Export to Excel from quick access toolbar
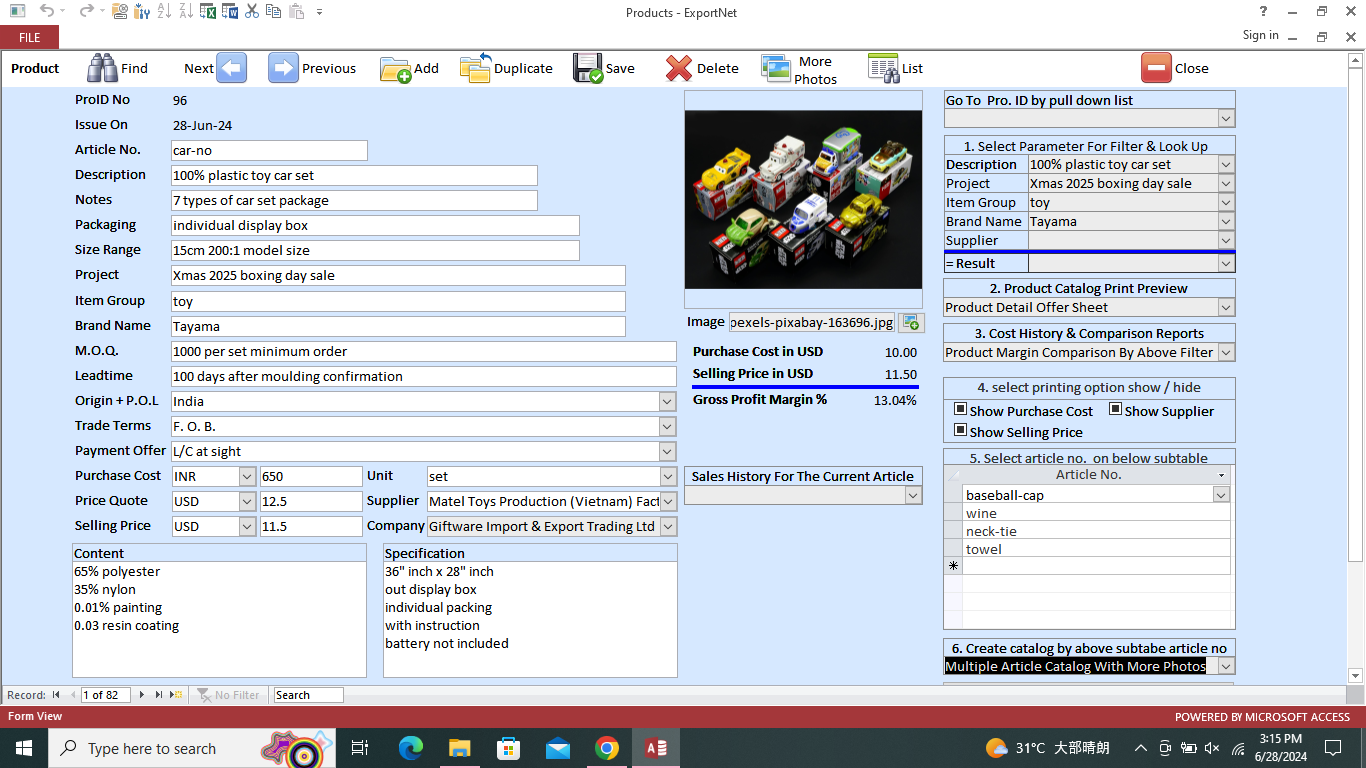1366x768 pixels. (208, 12)
